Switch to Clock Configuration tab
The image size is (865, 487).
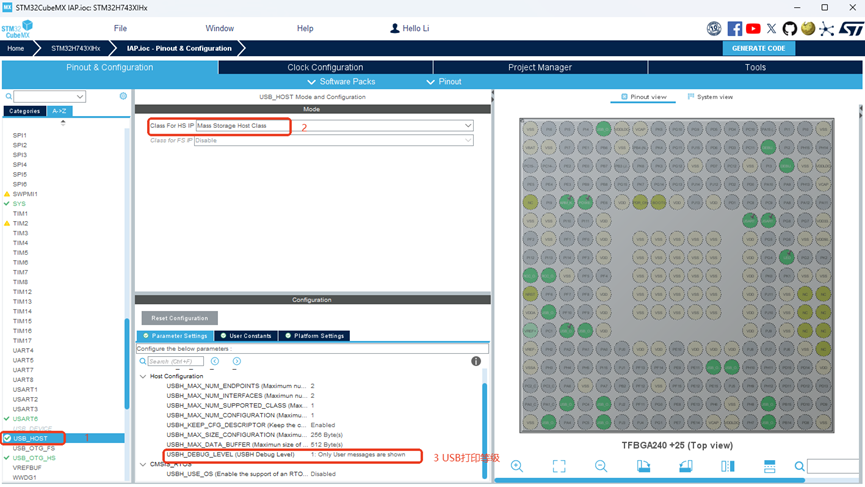click(325, 67)
